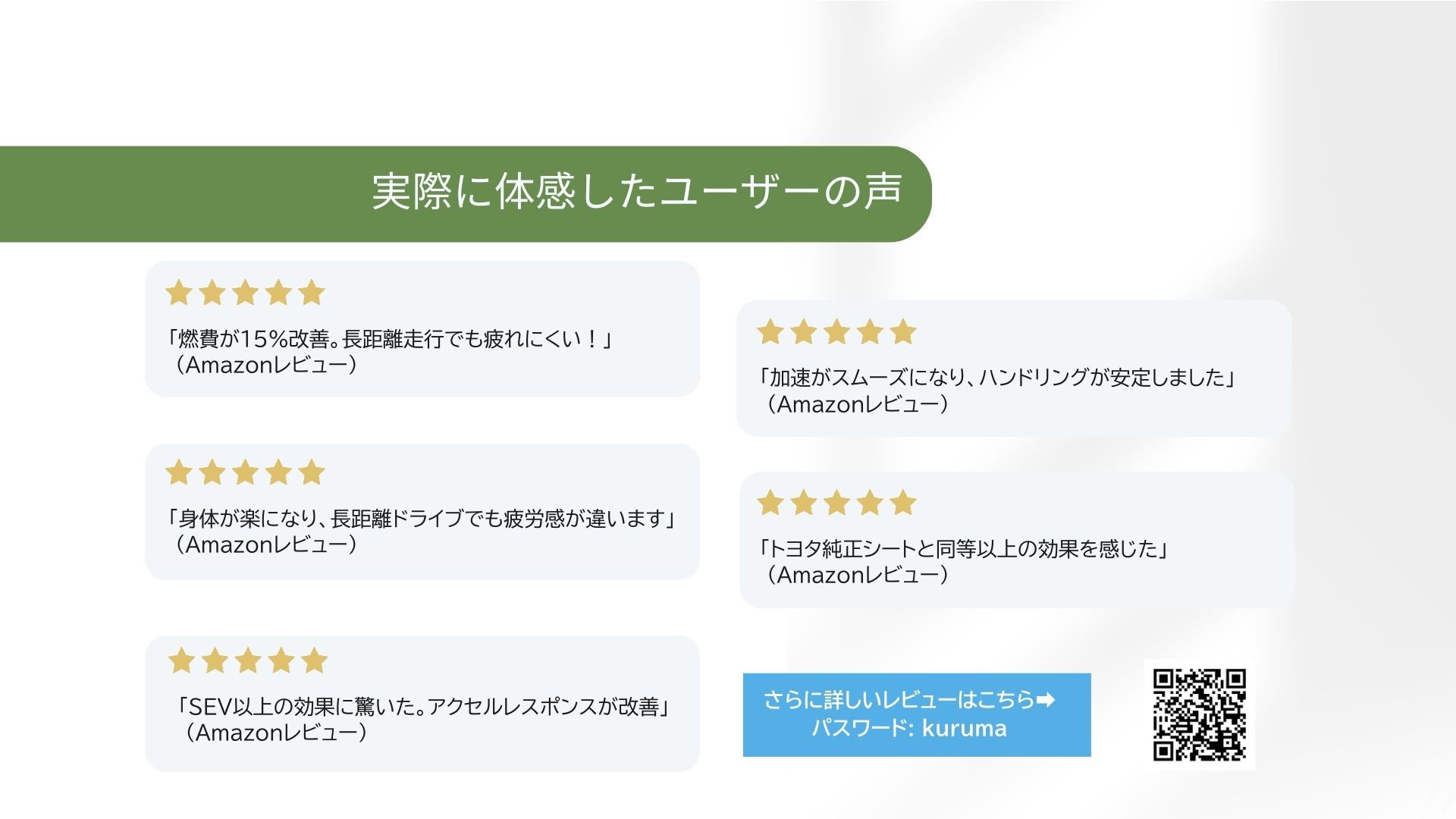Image resolution: width=1456 pixels, height=819 pixels.
Task: Click second star of SEV以上の効果 review
Action: point(215,661)
